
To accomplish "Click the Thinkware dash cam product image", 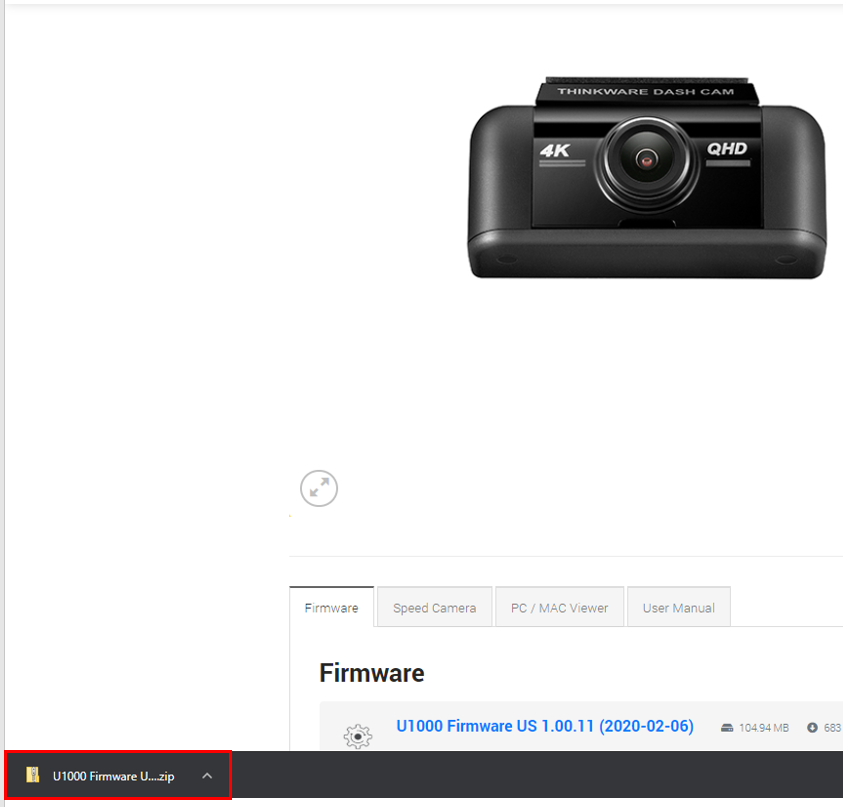I will [x=647, y=178].
